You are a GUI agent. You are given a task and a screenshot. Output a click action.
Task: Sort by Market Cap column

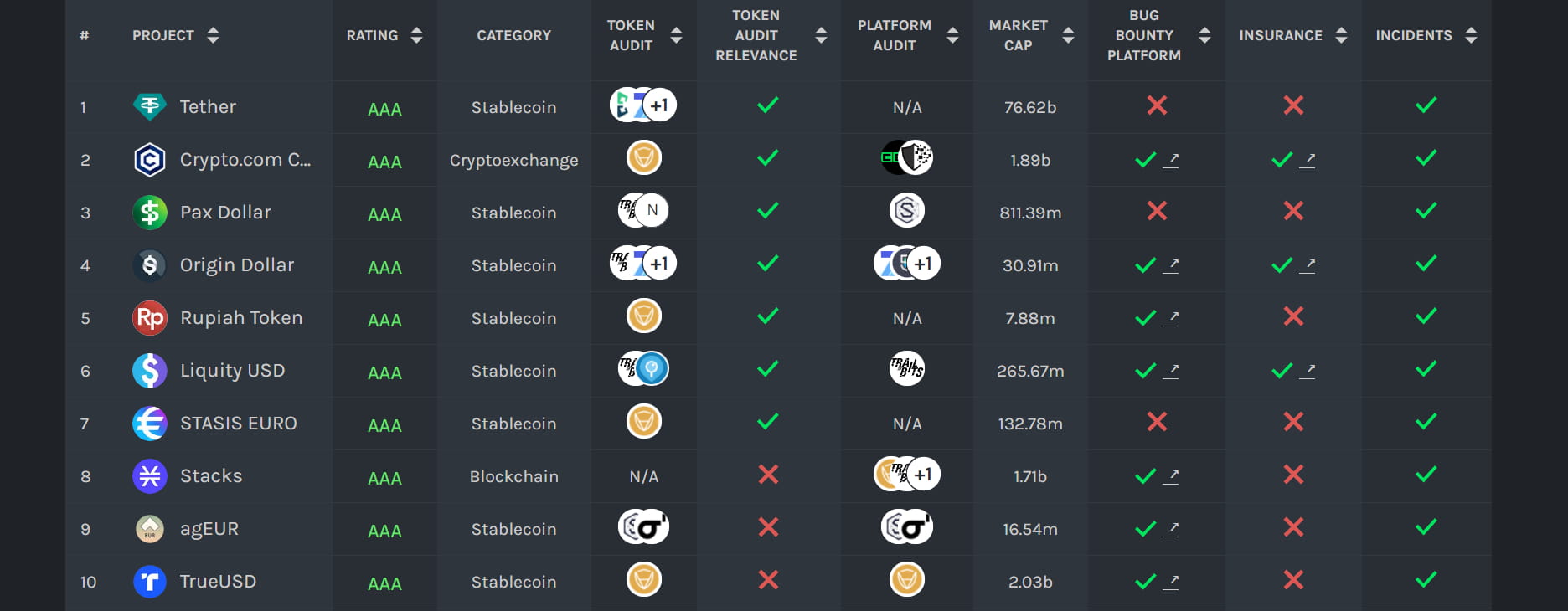[x=1068, y=35]
